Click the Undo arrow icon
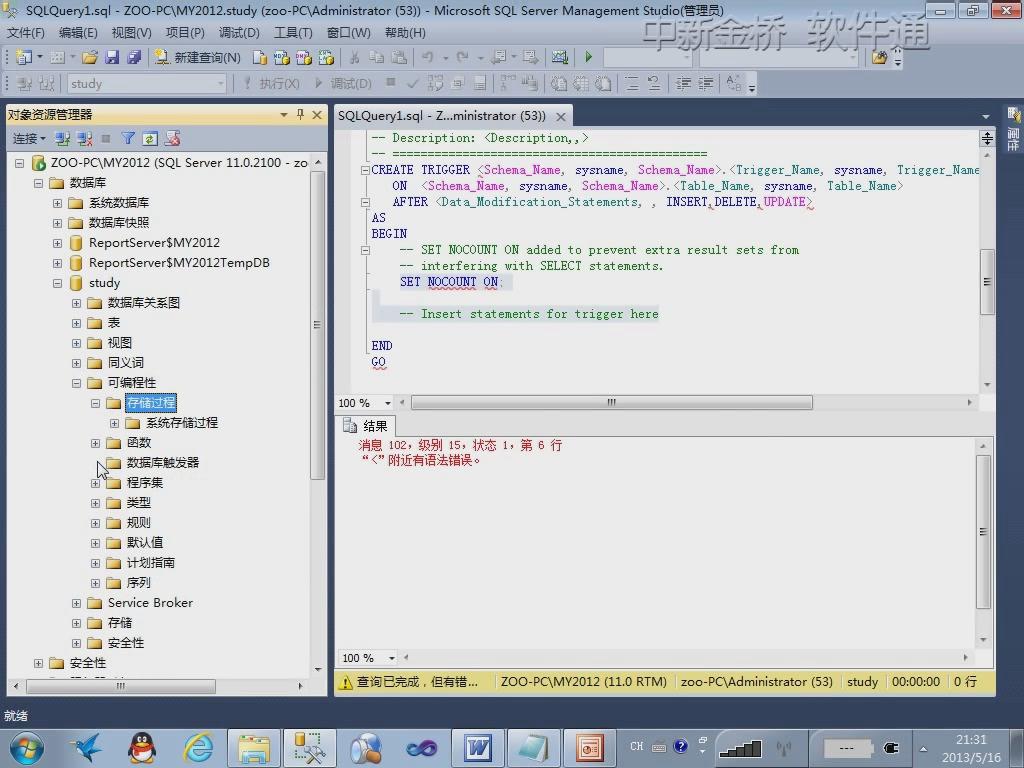The width and height of the screenshot is (1024, 768). pos(428,57)
